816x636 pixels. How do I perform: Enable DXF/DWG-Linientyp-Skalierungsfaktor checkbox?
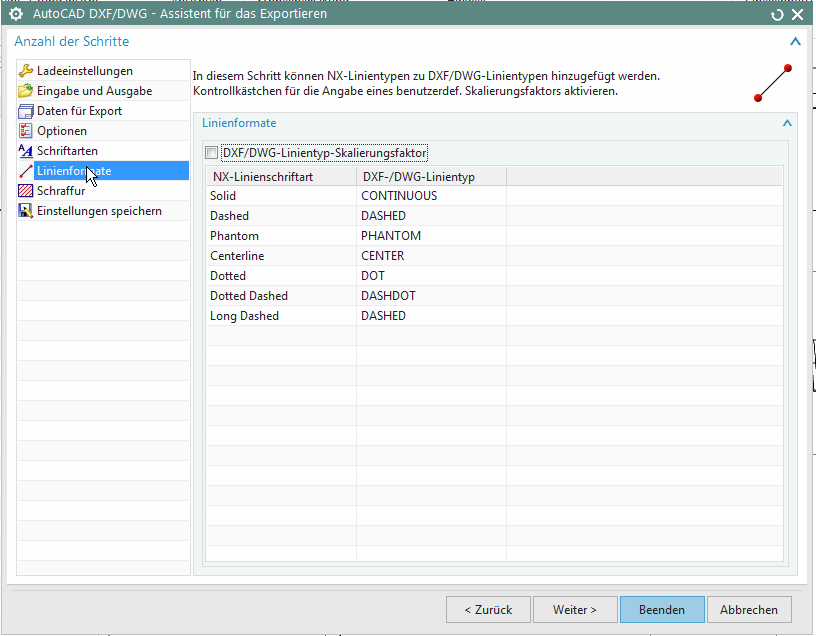click(212, 153)
